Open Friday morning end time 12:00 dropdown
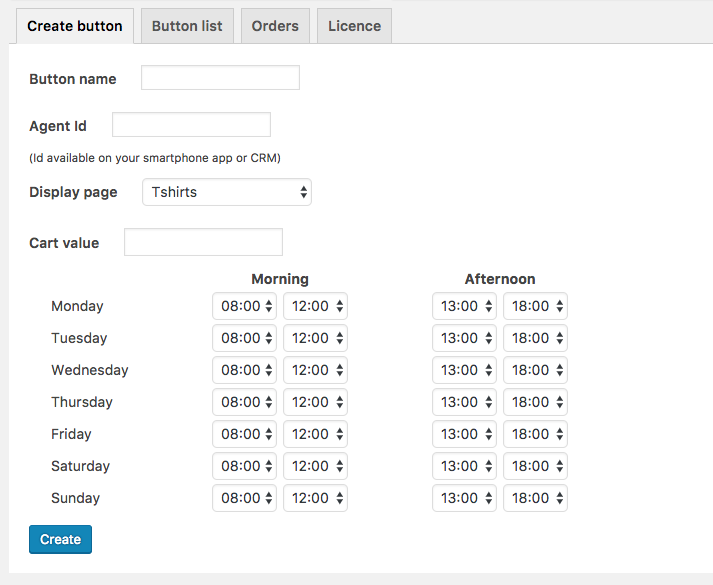The image size is (713, 585). pyautogui.click(x=316, y=434)
